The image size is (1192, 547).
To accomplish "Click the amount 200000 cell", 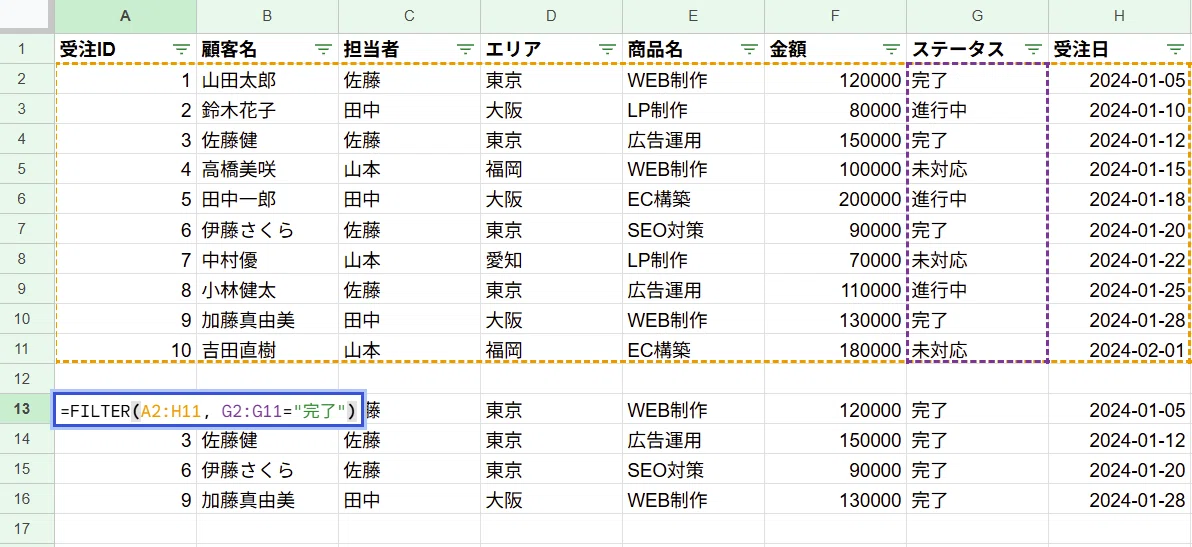I will click(835, 200).
